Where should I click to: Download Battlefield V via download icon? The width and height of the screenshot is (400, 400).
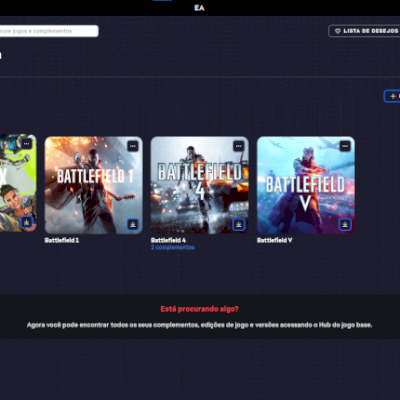(345, 224)
